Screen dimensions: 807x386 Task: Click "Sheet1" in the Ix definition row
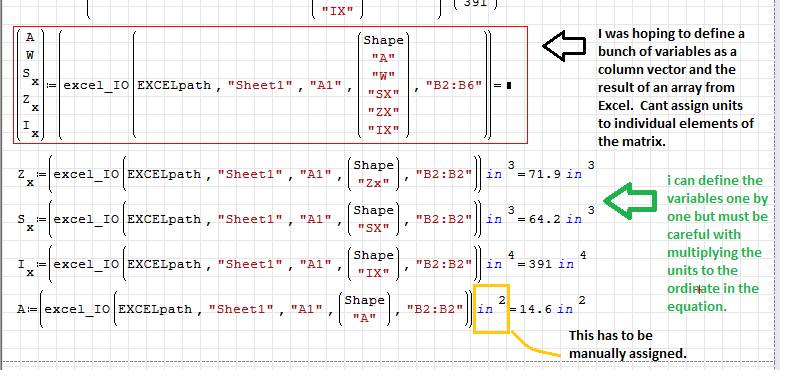click(x=250, y=264)
